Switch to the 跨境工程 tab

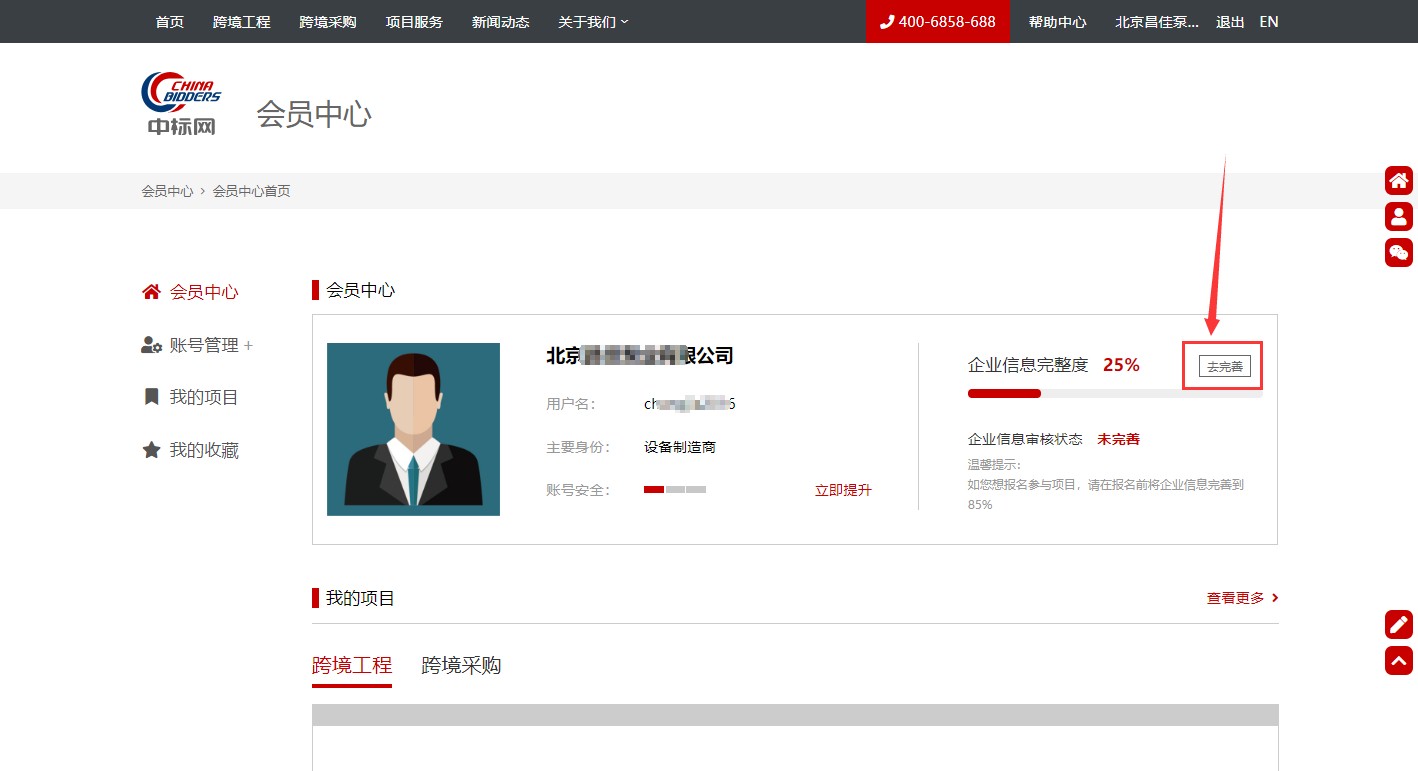click(x=352, y=666)
